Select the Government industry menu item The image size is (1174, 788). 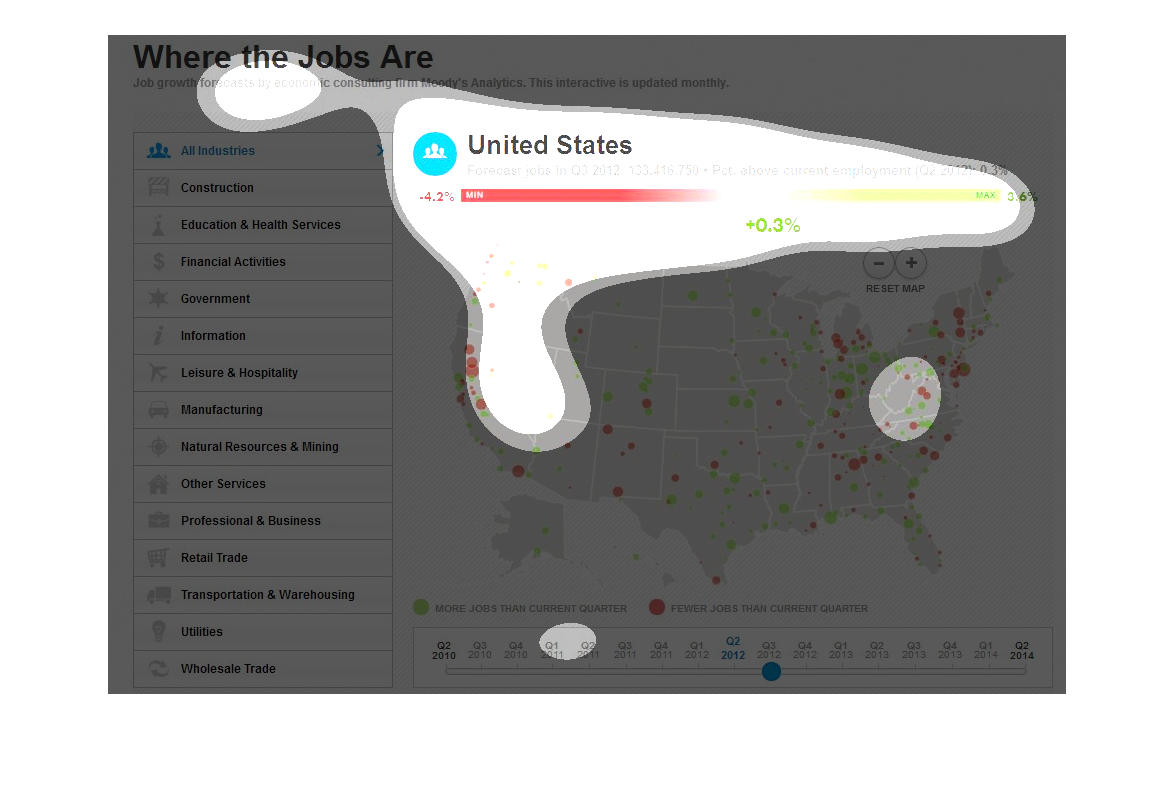tap(215, 299)
